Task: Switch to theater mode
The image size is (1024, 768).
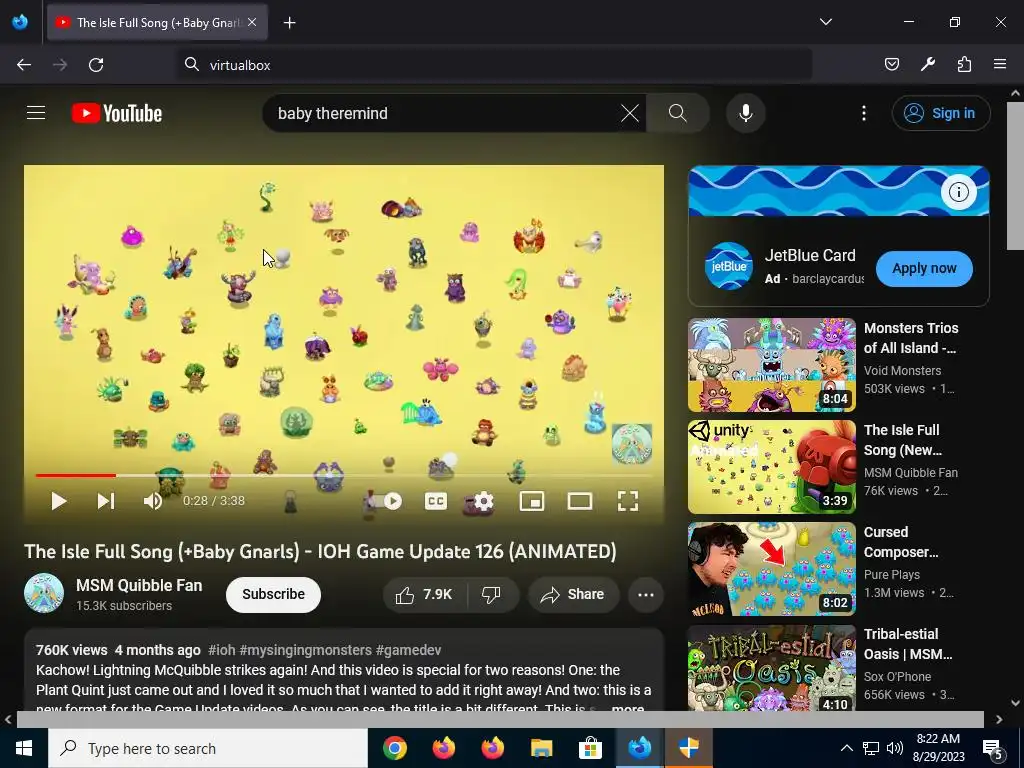Action: (580, 501)
